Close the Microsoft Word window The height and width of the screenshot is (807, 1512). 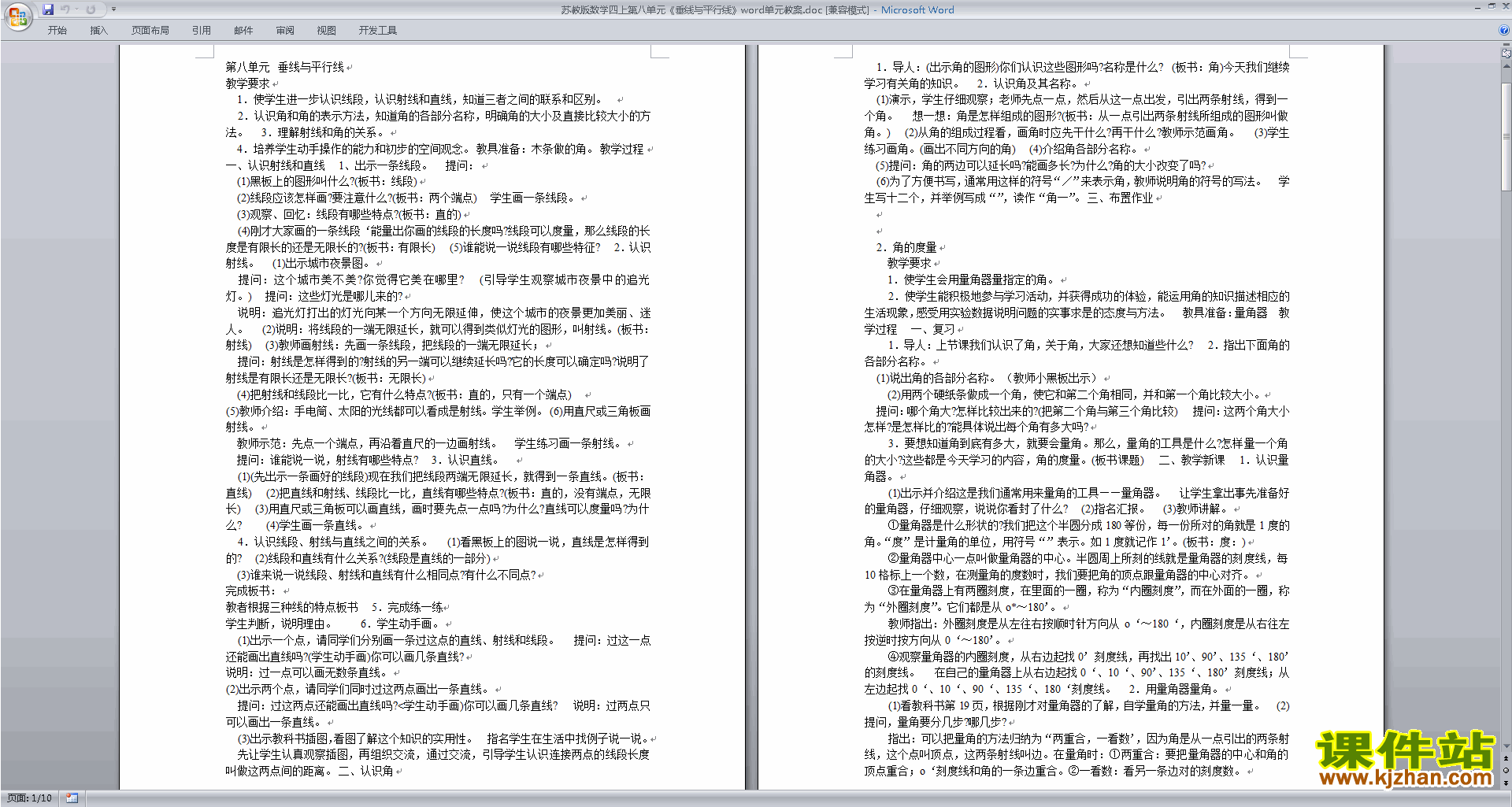1505,7
